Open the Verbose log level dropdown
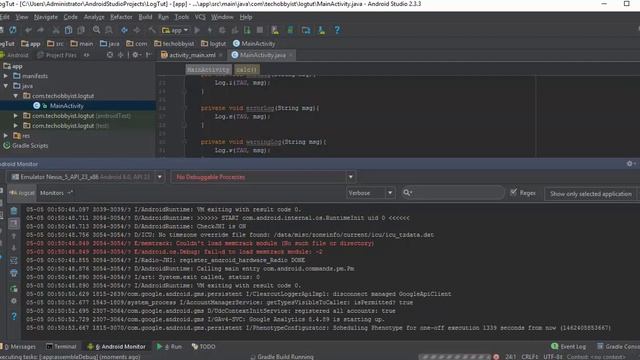 (371, 193)
